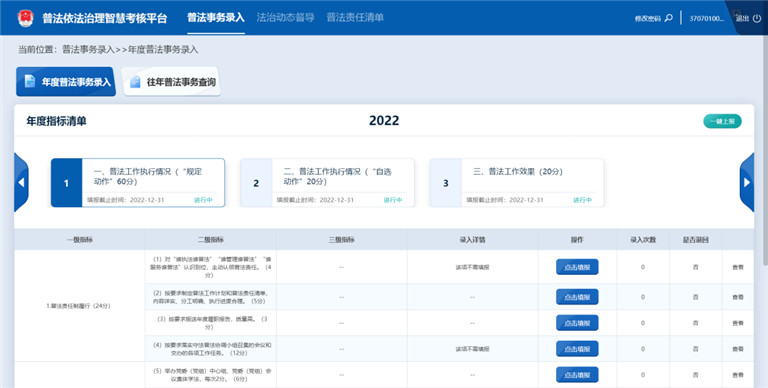Click the 一键上报 submit button
768x388 pixels.
(x=722, y=121)
